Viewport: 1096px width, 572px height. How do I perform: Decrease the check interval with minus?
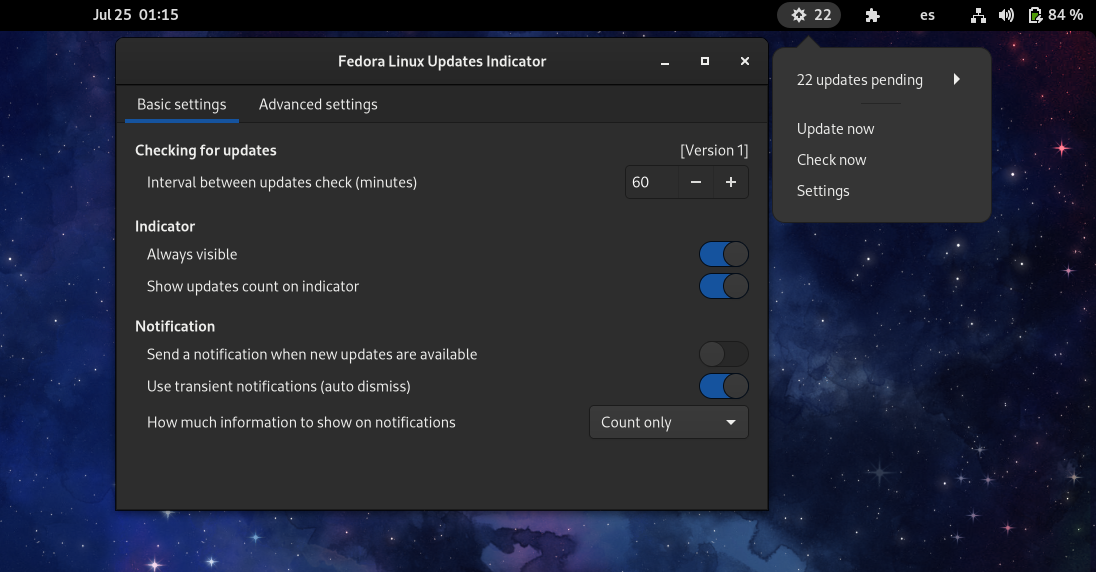[695, 182]
